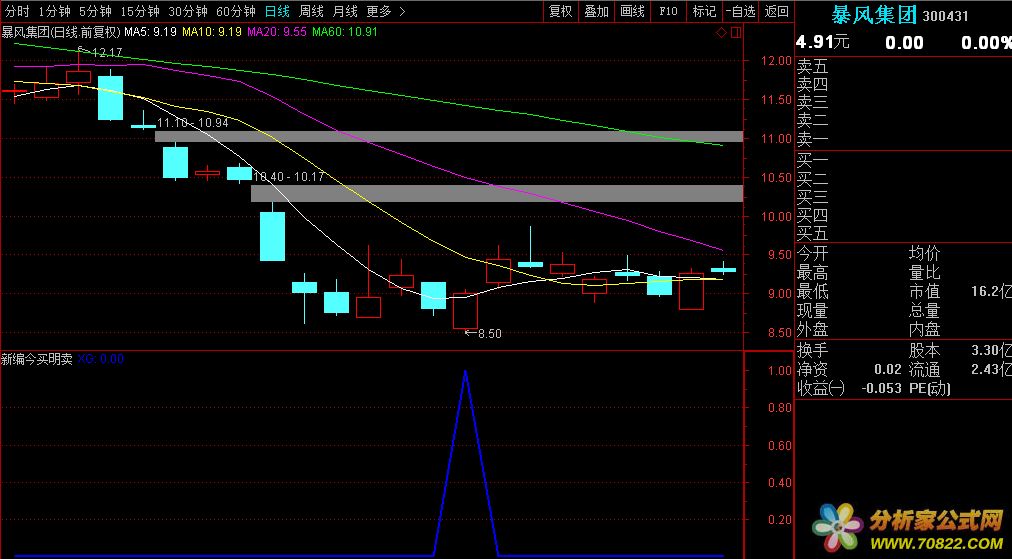
Task: Click the 返回 back button
Action: tap(776, 11)
